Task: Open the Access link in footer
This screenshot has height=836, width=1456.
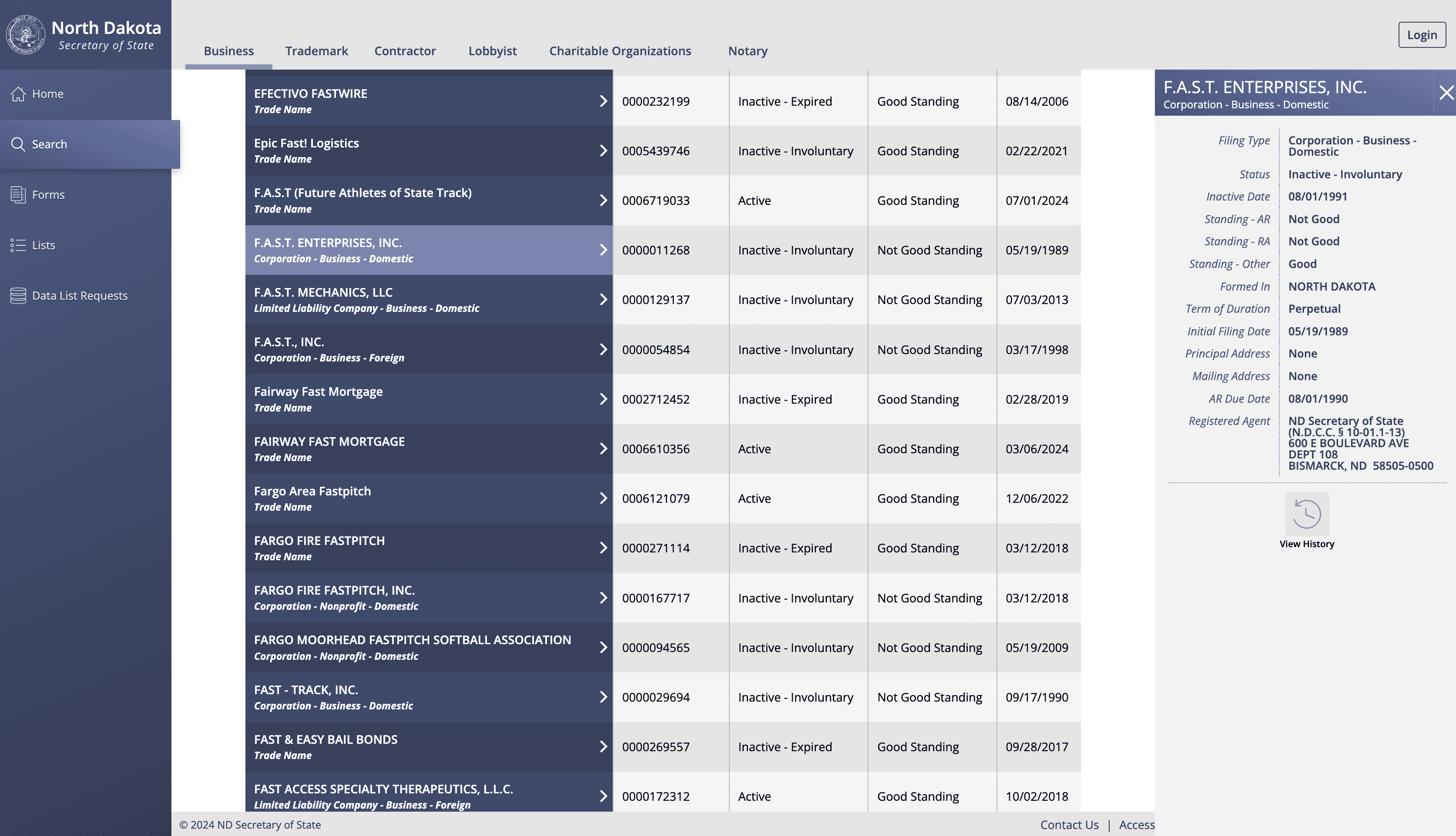Action: tap(1137, 825)
